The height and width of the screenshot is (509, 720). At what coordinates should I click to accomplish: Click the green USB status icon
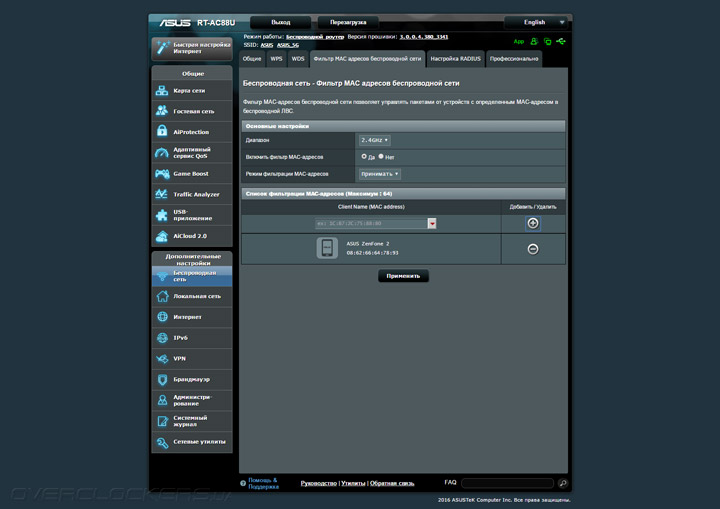click(561, 41)
